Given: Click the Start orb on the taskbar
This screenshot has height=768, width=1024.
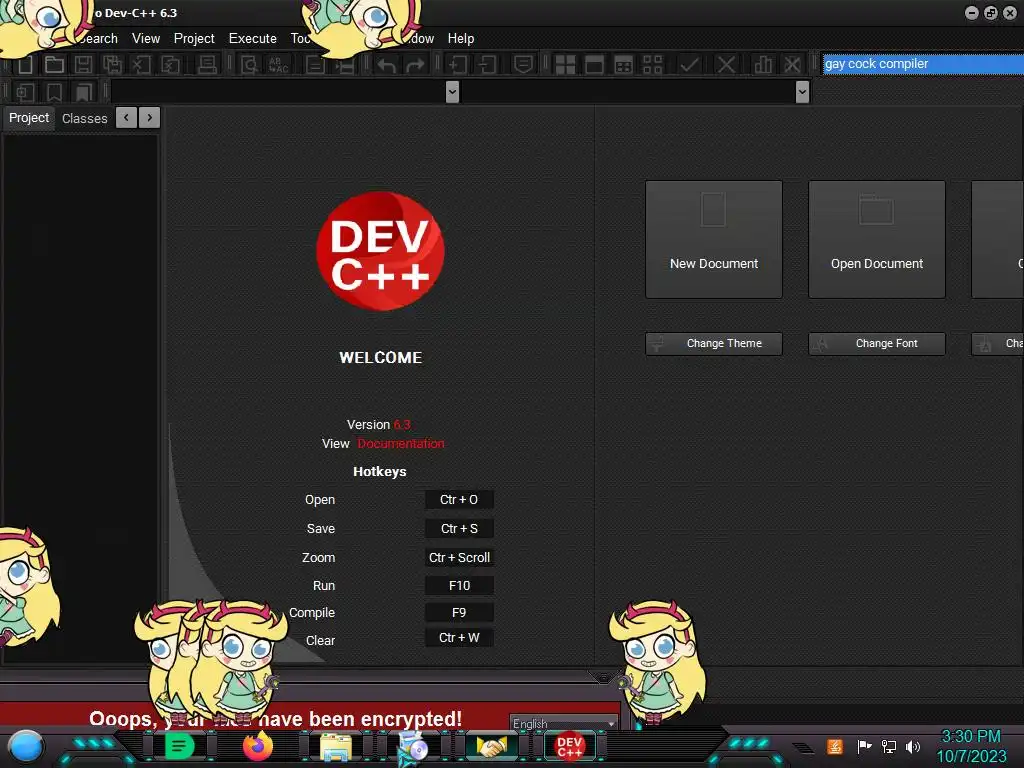Looking at the screenshot, I should [x=25, y=747].
